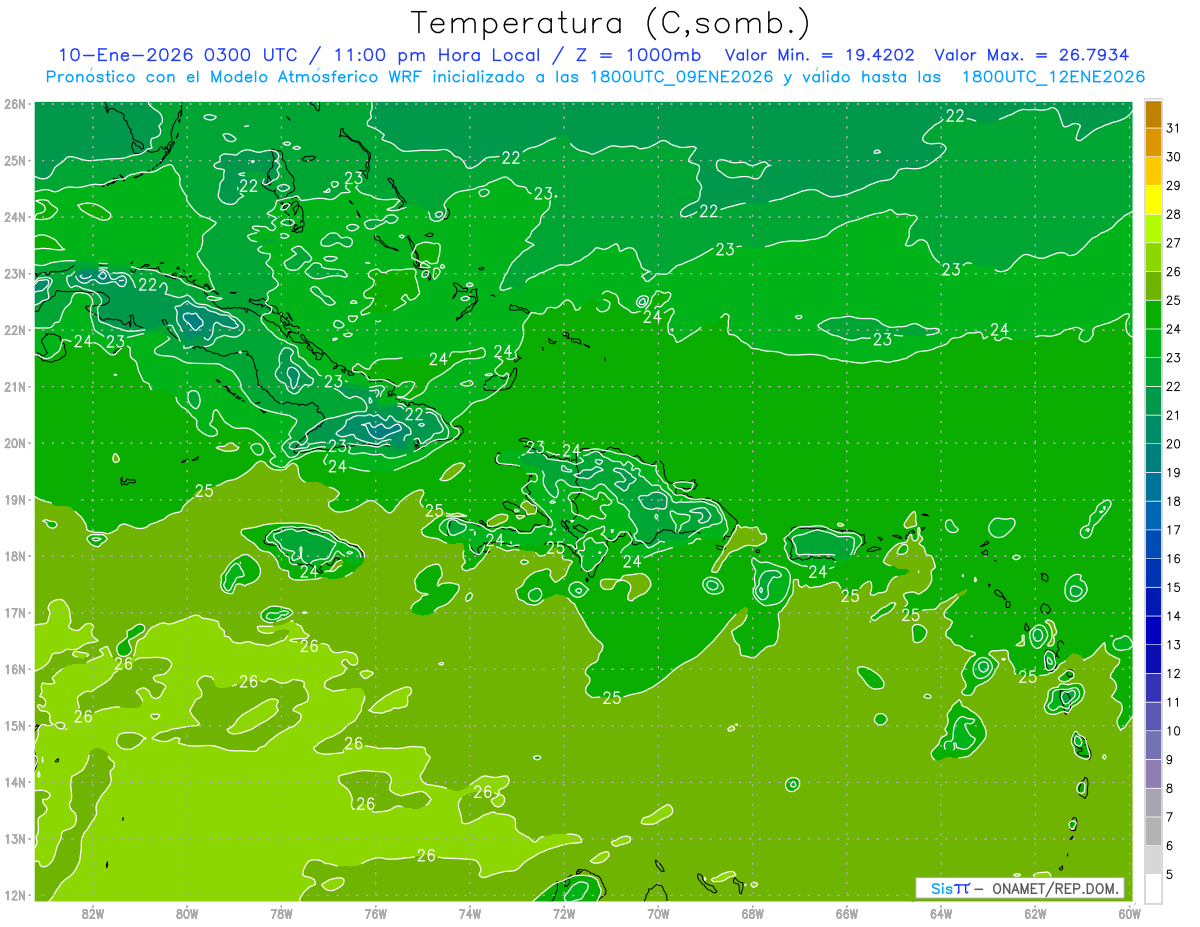Viewport: 1200px width, 927px height.
Task: Click the '76W' longitude axis label
Action: click(x=376, y=914)
